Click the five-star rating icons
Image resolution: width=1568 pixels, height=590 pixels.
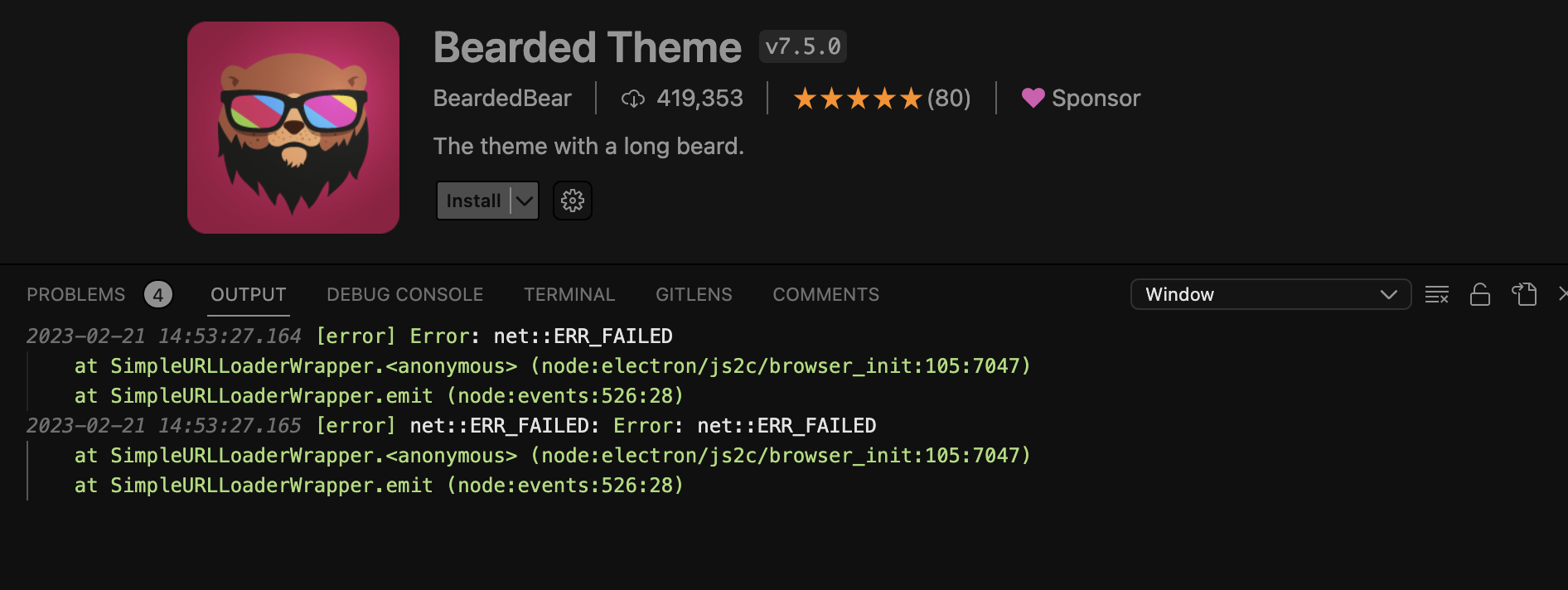tap(858, 98)
